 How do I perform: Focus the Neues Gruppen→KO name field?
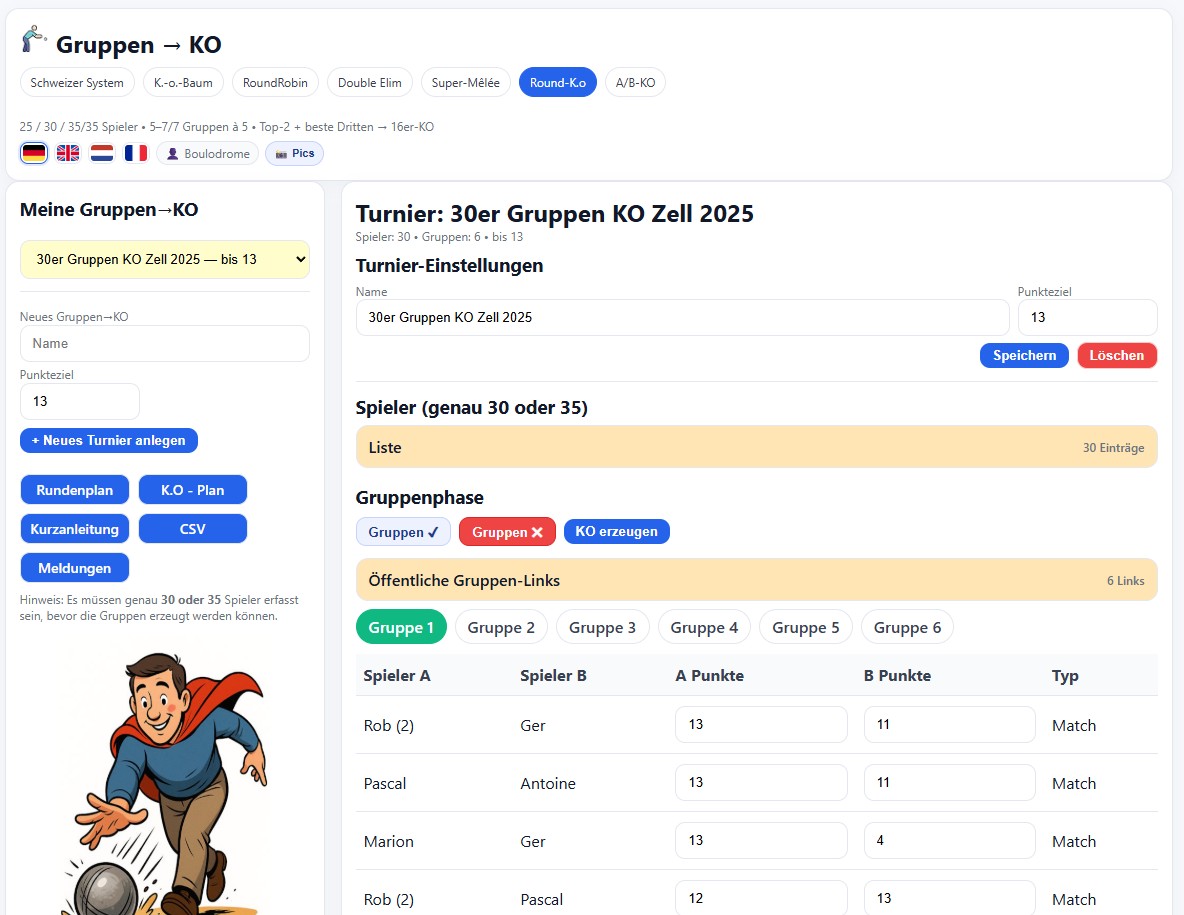pyautogui.click(x=165, y=343)
